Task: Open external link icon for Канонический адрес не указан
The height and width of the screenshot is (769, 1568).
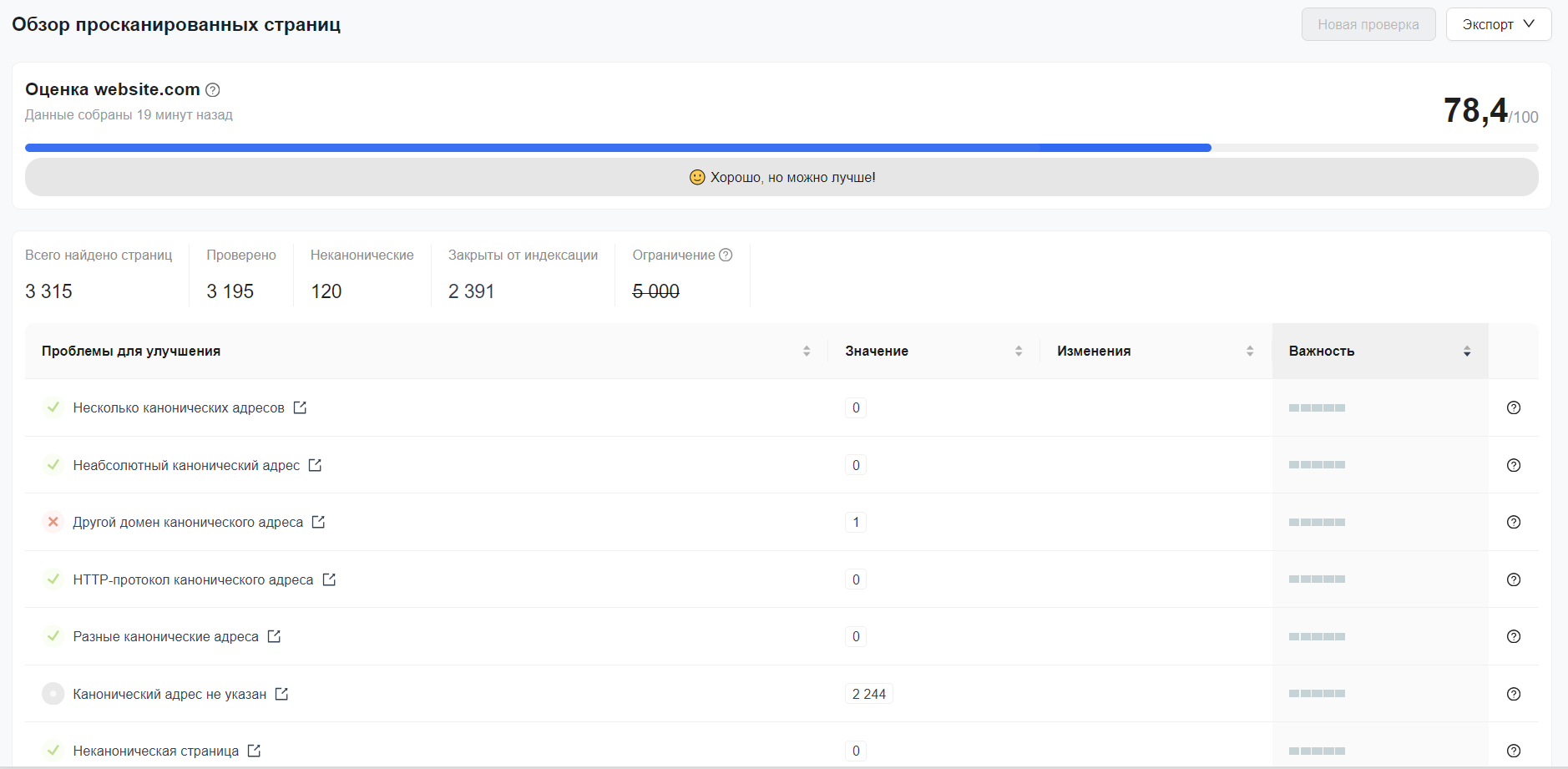Action: tap(281, 694)
